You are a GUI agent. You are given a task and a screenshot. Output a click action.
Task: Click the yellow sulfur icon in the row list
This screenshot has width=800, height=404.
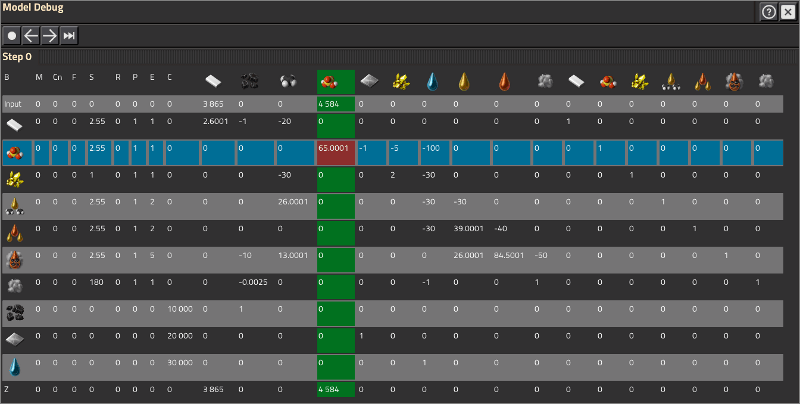(x=15, y=180)
